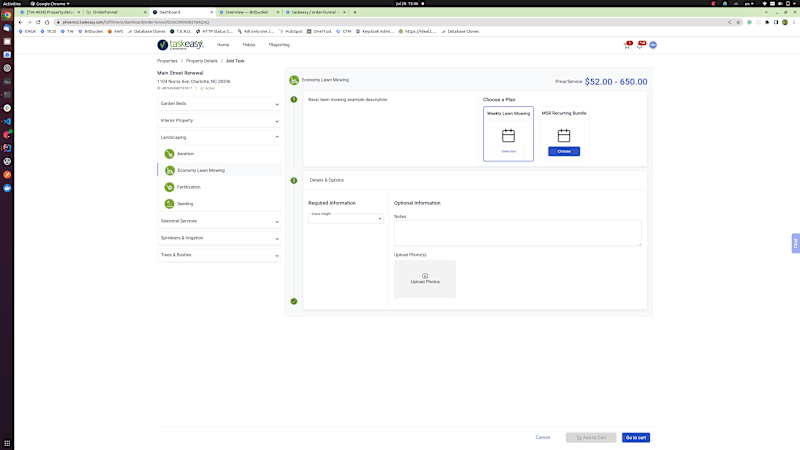Click the browser back arrow
Image resolution: width=800 pixels, height=450 pixels.
(20, 22)
